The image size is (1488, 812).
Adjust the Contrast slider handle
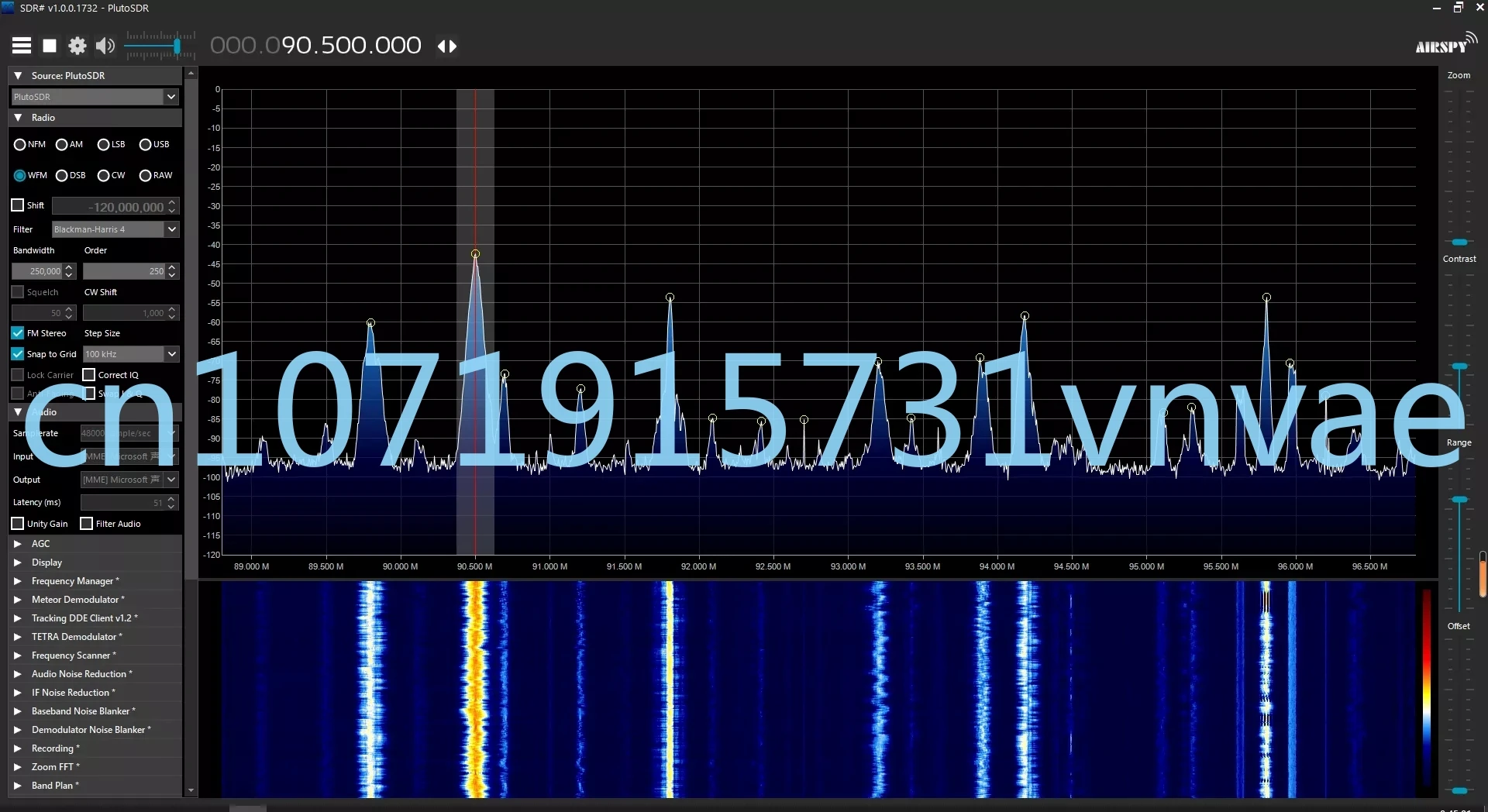tap(1459, 366)
